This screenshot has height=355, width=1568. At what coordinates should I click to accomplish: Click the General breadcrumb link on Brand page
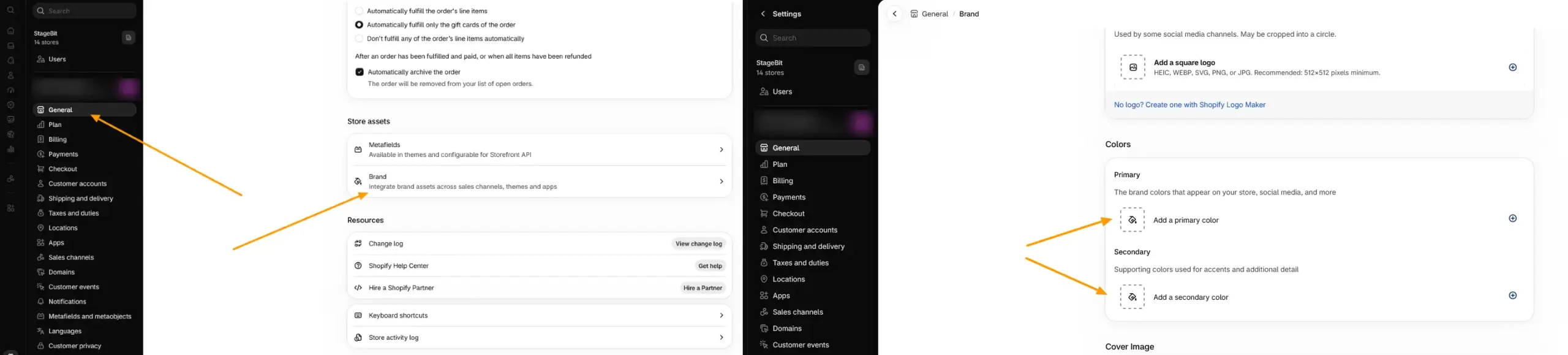935,13
